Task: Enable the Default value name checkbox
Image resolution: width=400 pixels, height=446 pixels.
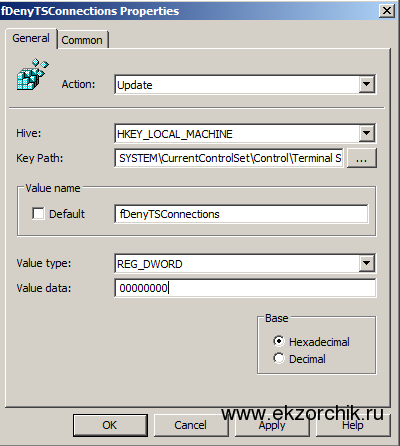Action: coord(38,213)
